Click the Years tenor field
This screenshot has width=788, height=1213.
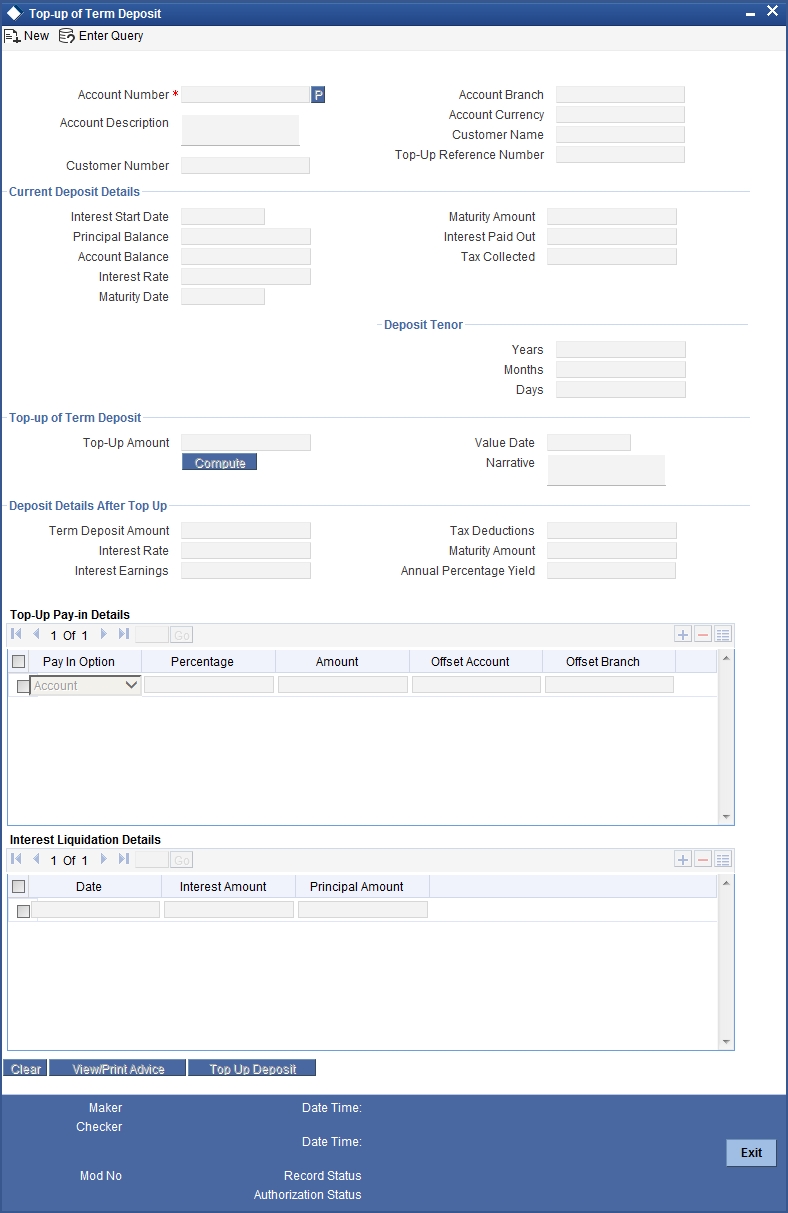click(x=621, y=350)
